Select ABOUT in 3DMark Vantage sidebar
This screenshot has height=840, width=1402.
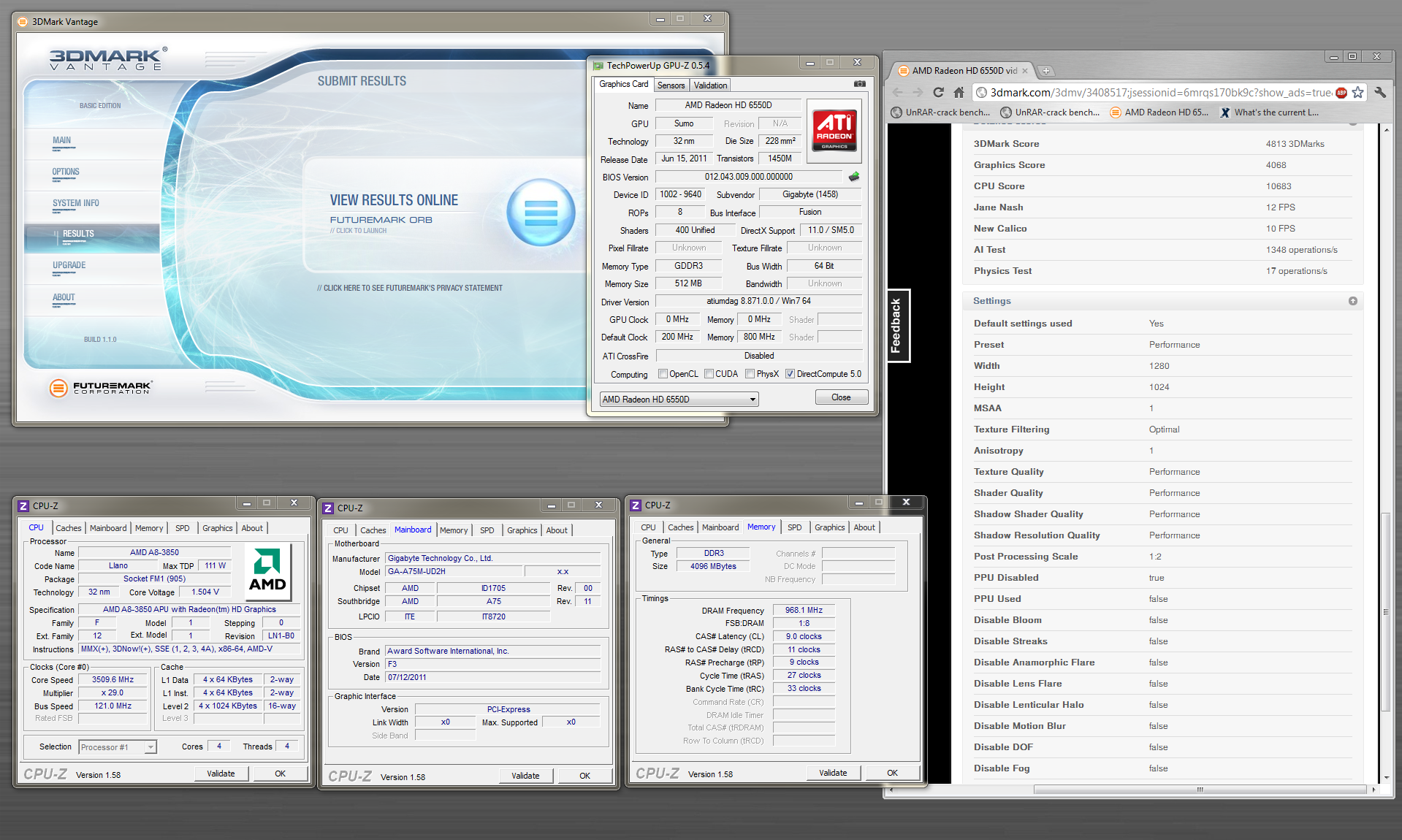[x=64, y=298]
